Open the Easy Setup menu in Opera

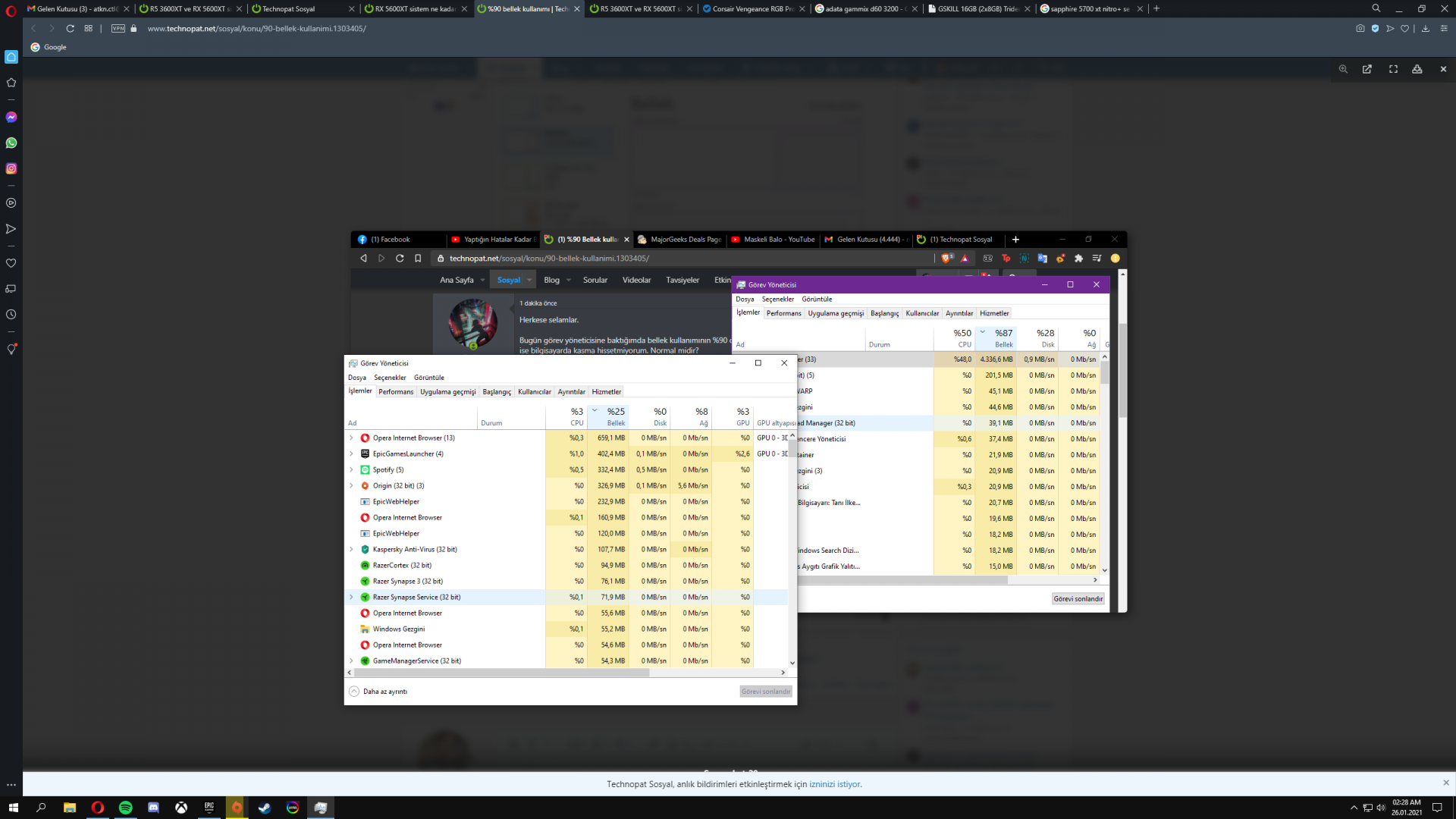(x=1444, y=29)
